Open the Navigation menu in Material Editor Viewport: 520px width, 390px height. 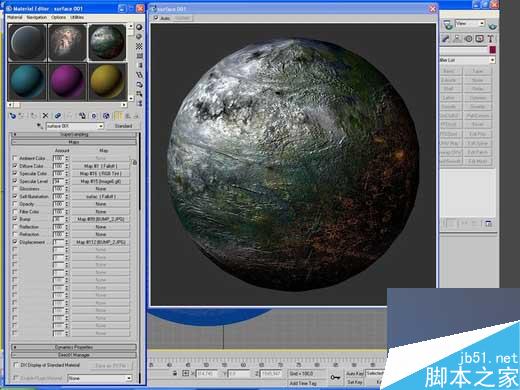coord(37,17)
